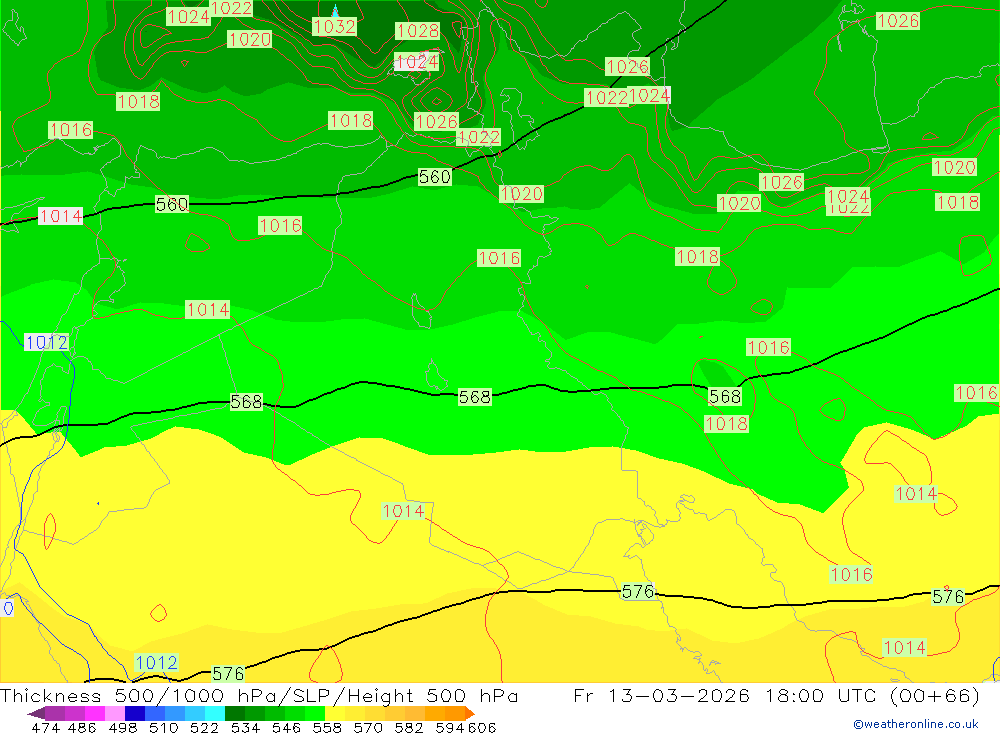Click the blue 1012 label beside the 576 contour

[x=156, y=663]
